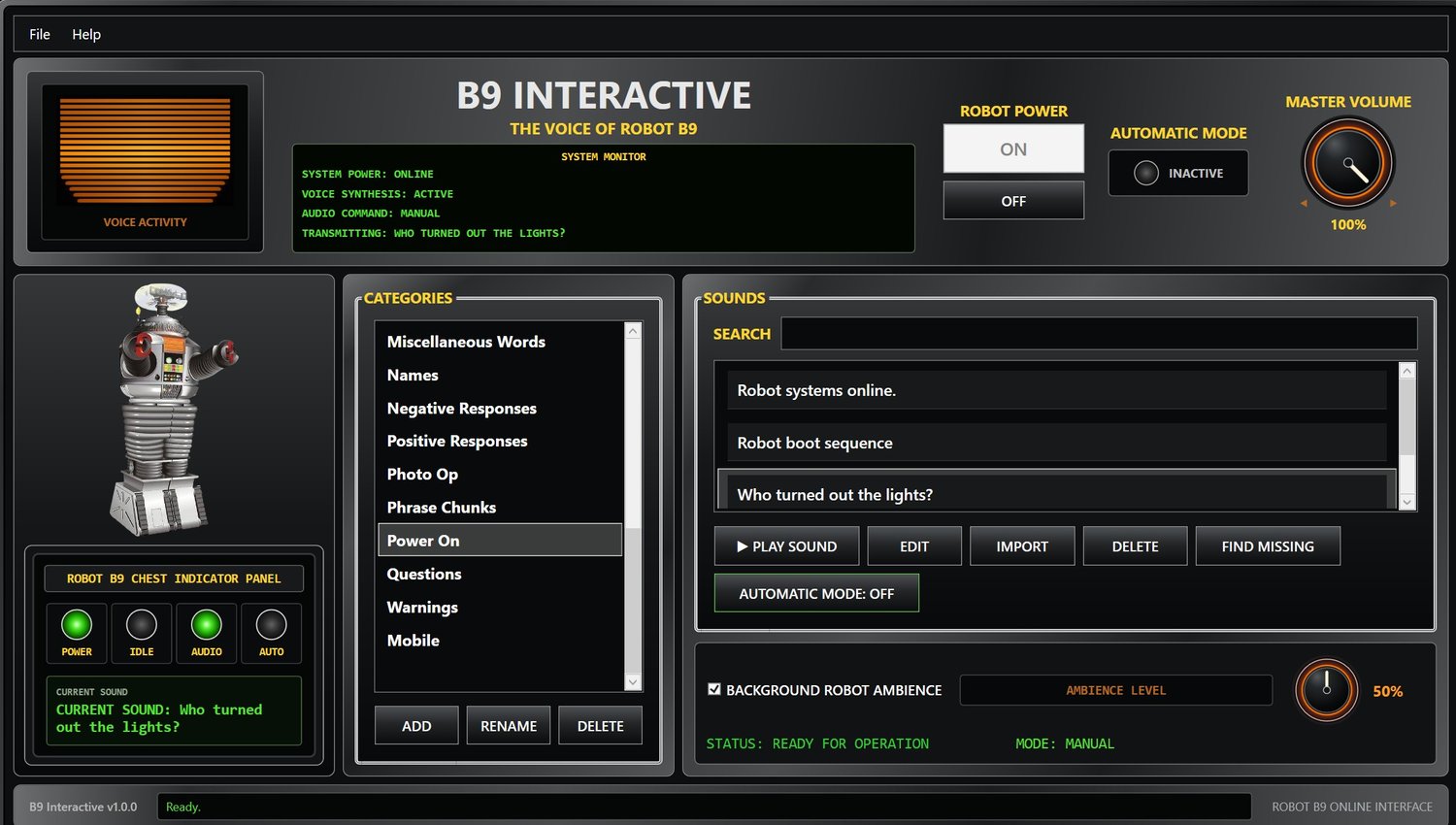Click the AUDIO indicator light

(207, 625)
